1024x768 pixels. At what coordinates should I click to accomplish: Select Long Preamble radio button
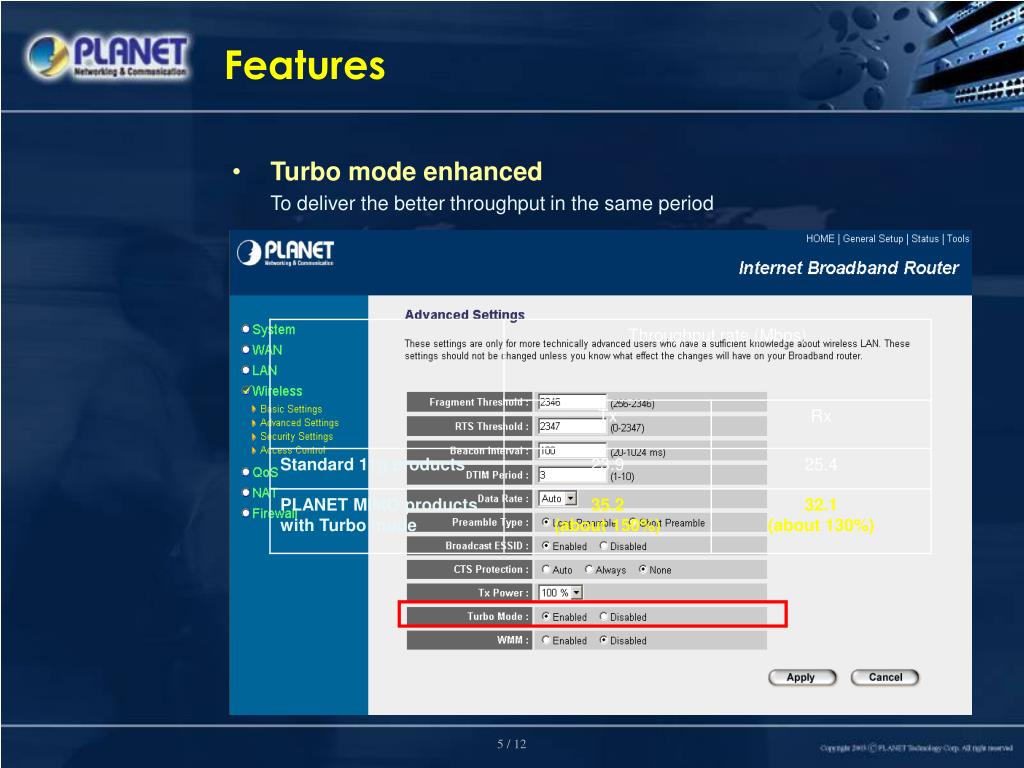pos(546,522)
